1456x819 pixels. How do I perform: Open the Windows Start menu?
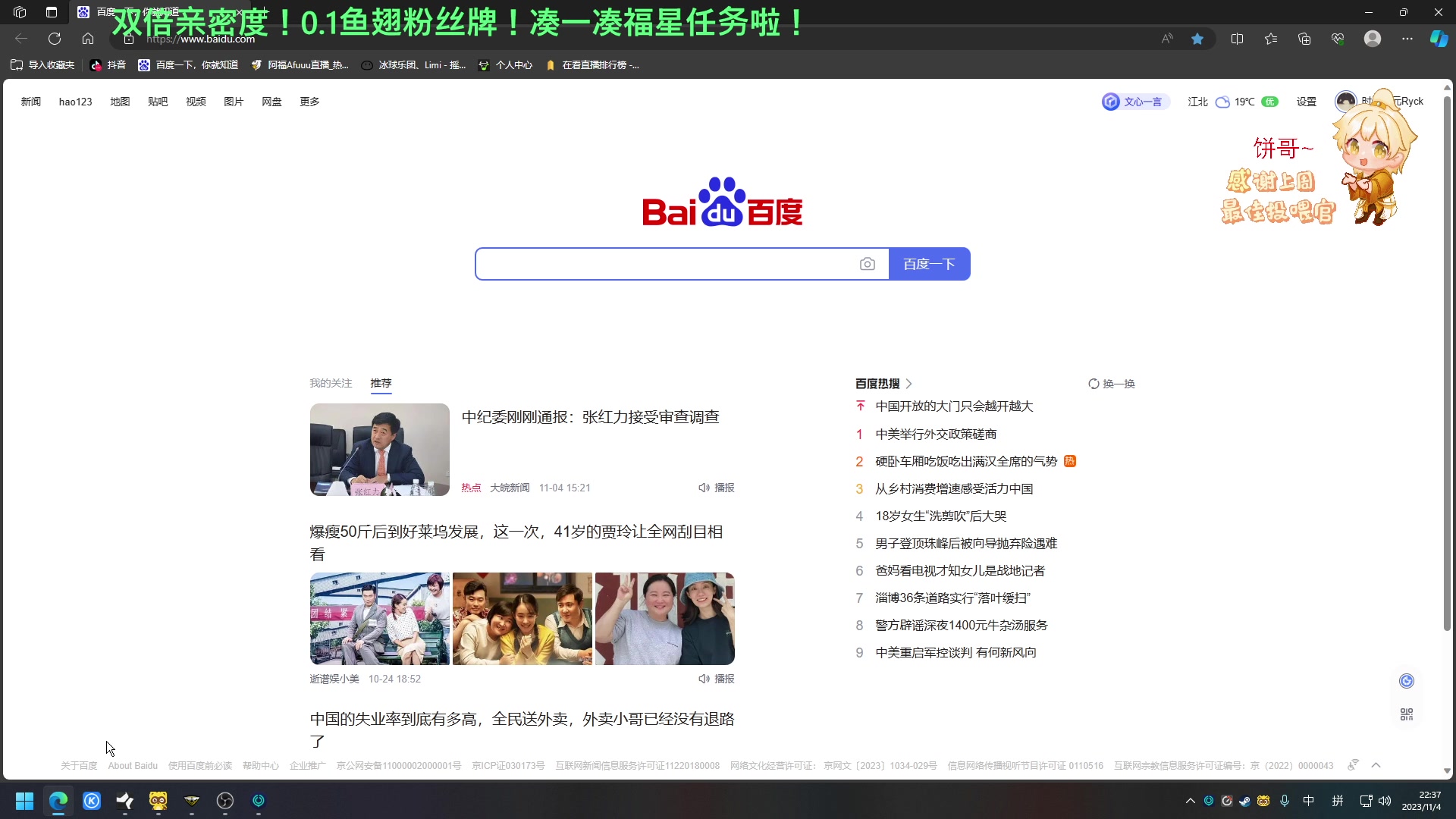click(x=24, y=801)
